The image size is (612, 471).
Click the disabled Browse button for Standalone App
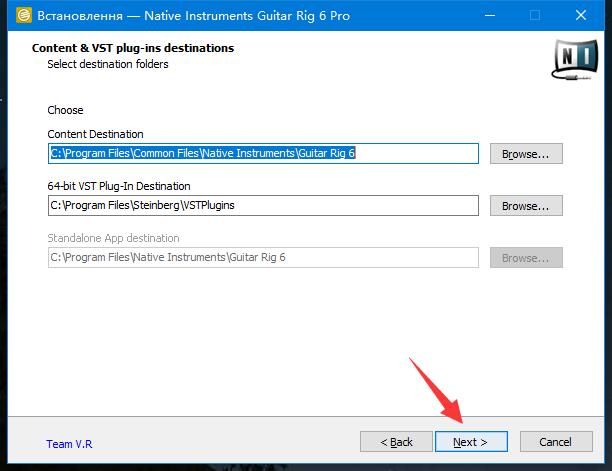point(526,258)
